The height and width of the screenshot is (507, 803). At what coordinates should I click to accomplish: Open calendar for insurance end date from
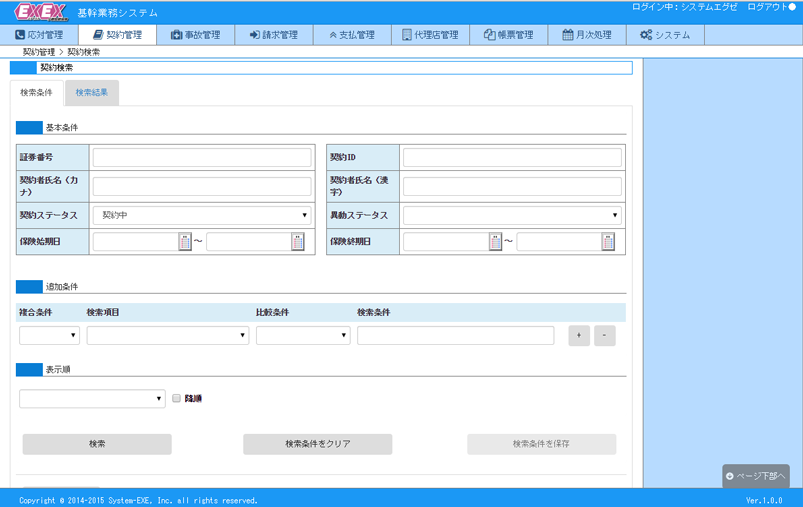coord(495,242)
